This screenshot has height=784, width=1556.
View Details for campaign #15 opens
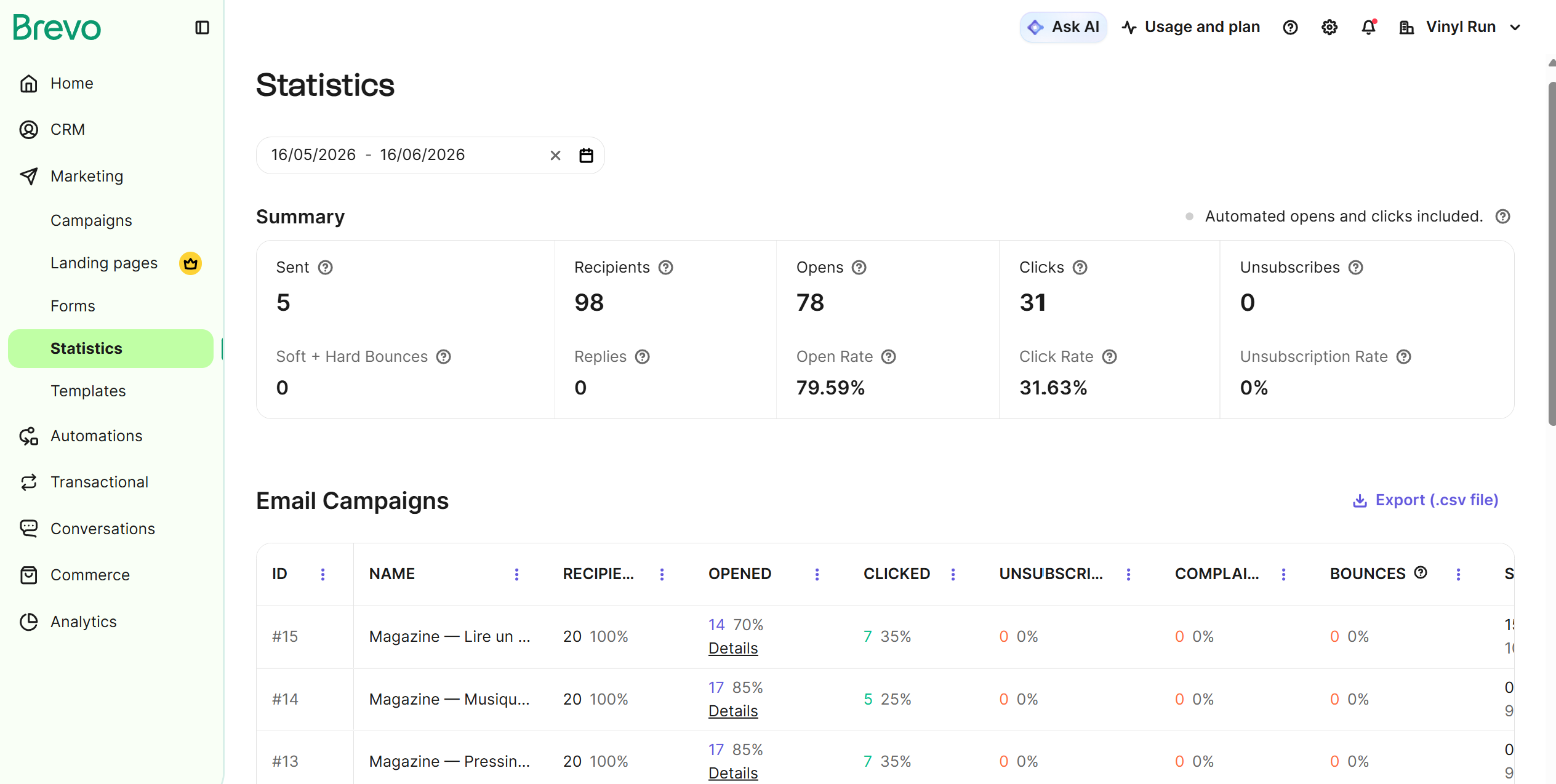(x=732, y=649)
